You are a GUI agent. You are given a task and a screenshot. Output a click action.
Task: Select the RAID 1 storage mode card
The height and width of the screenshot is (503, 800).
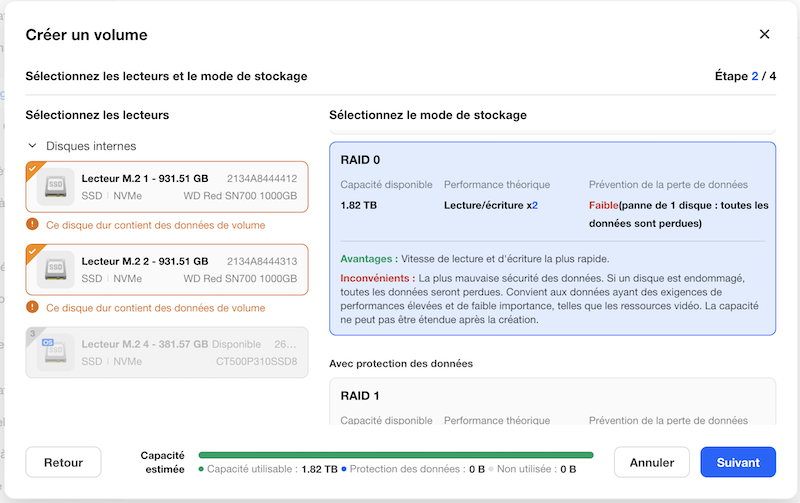[553, 401]
